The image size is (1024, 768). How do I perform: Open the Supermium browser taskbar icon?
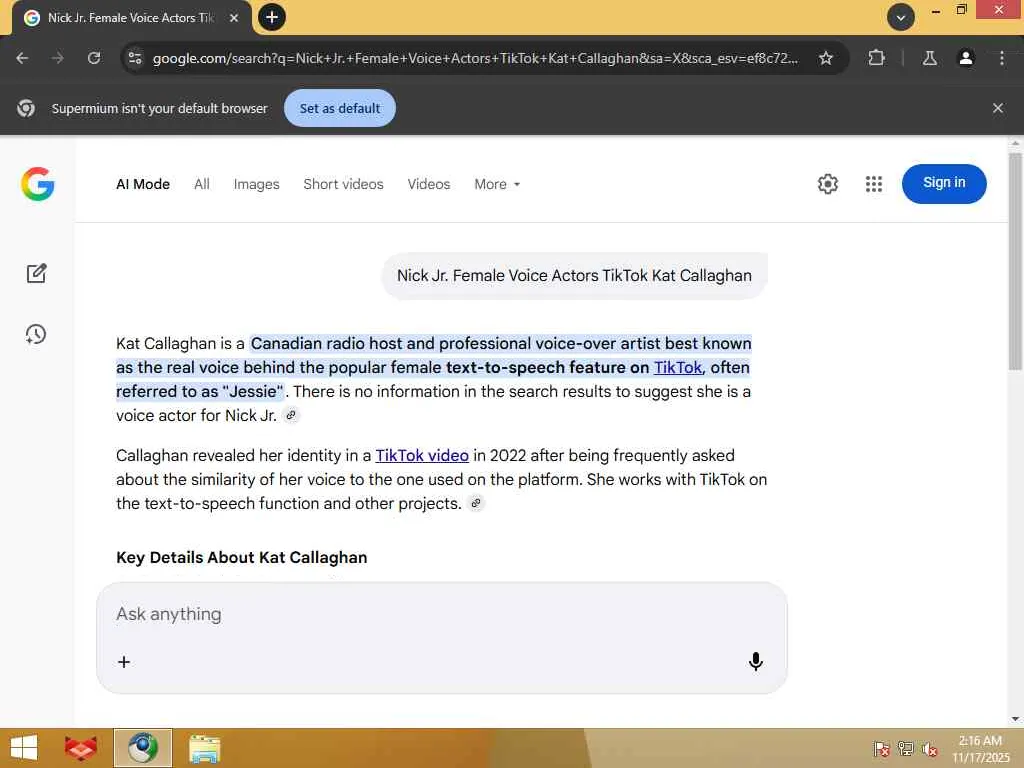142,748
